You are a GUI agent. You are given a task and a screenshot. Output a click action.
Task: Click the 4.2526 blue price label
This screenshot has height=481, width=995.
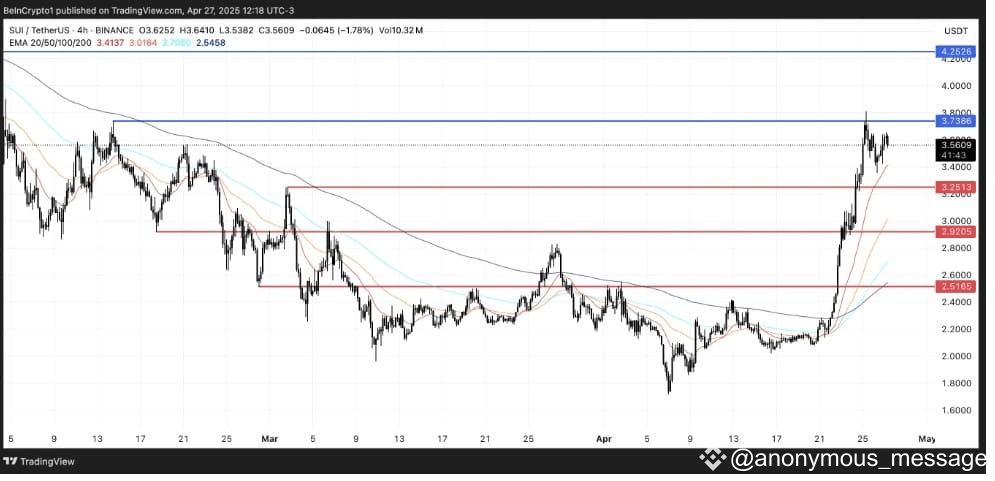pos(957,52)
